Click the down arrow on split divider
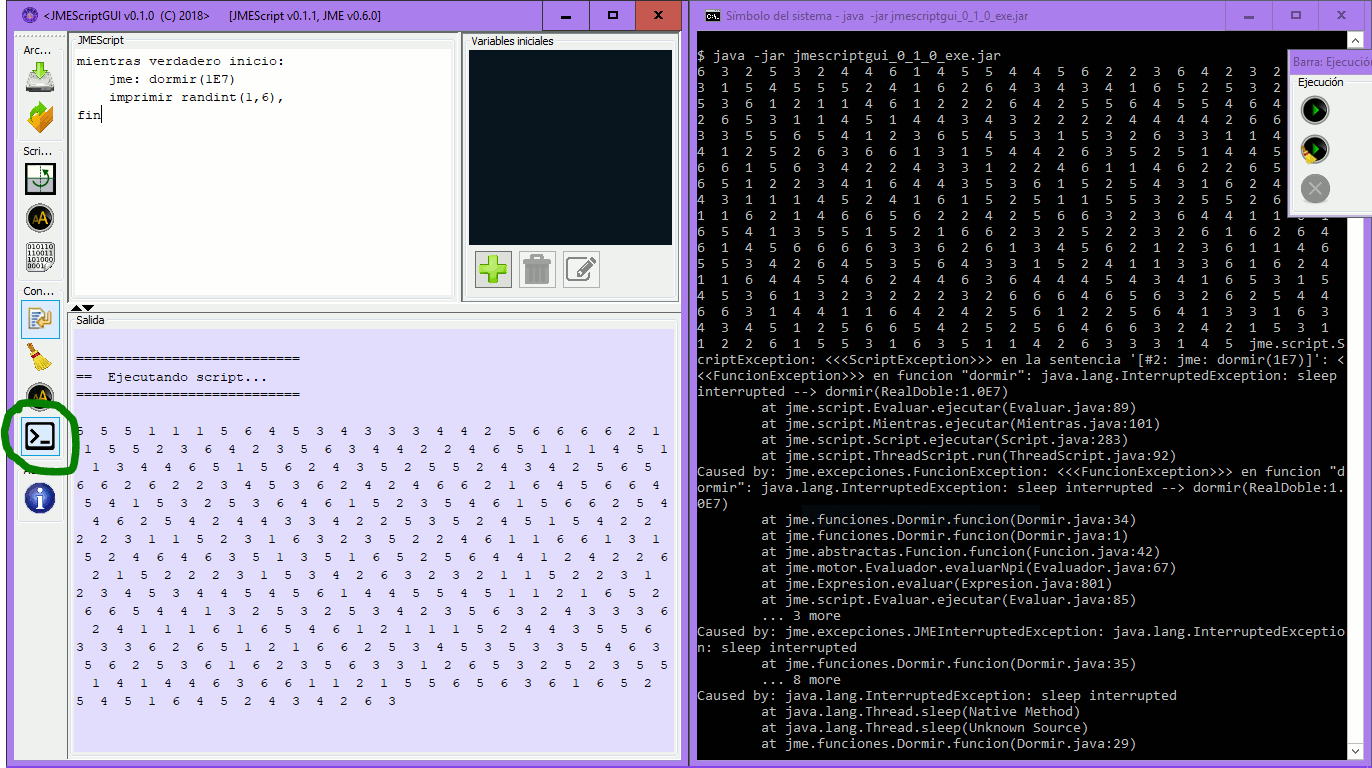This screenshot has height=768, width=1372. coord(88,307)
